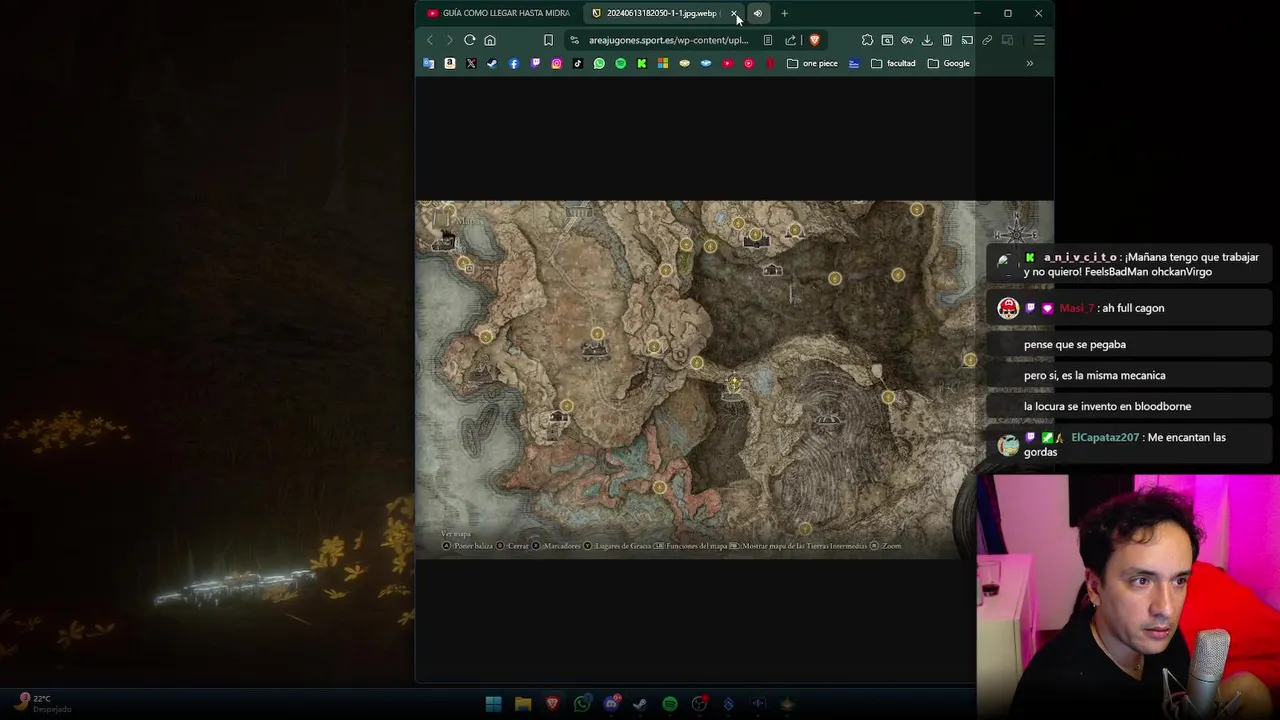Open Discord from taskbar
1280x720 pixels.
[611, 704]
